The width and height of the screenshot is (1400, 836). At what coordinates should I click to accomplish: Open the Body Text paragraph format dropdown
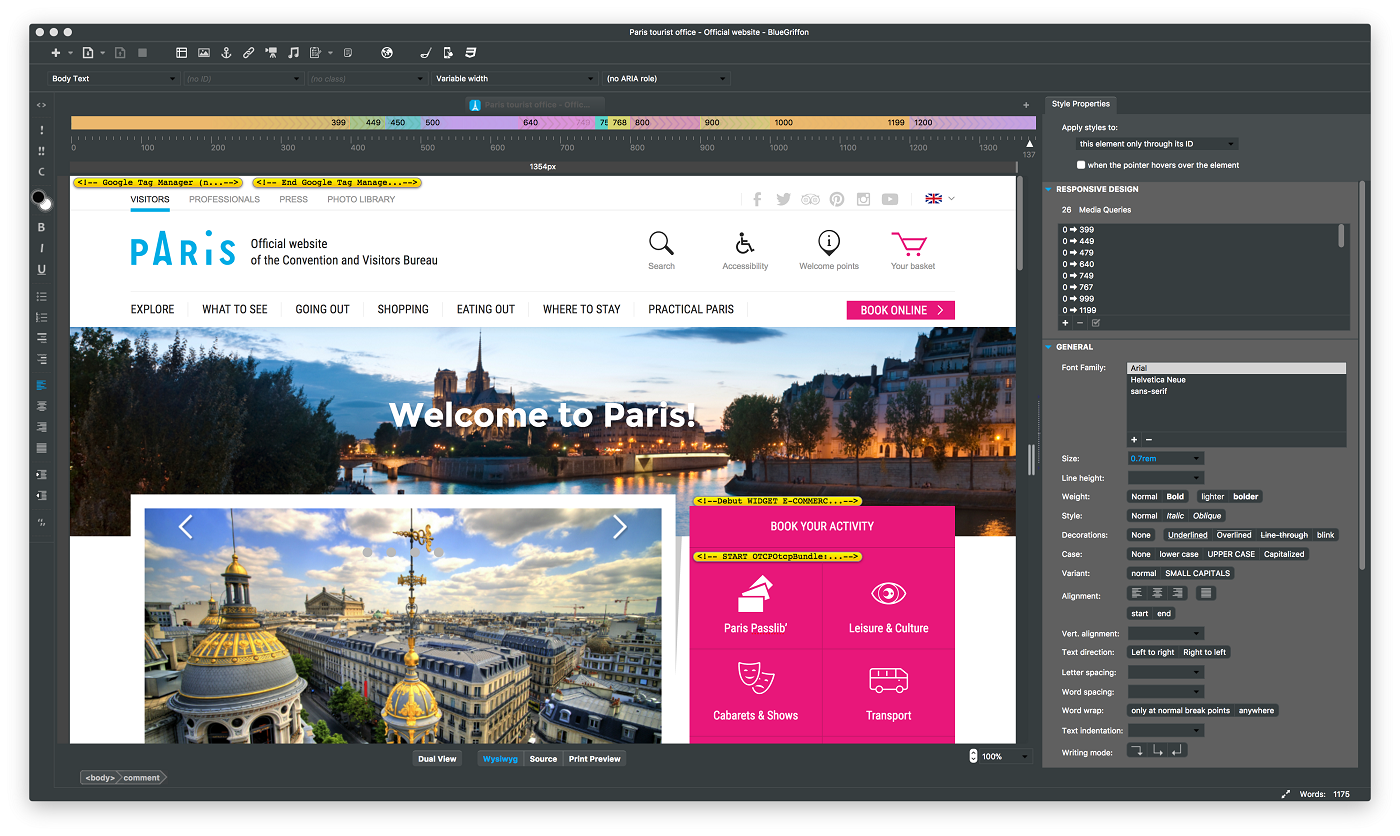[x=113, y=79]
